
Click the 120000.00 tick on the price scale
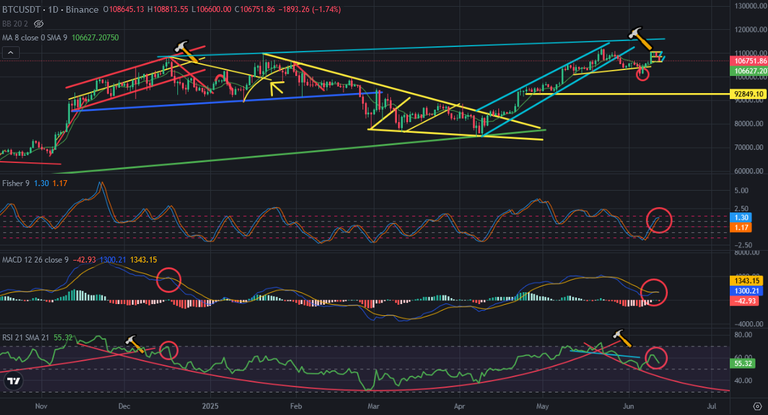point(749,29)
